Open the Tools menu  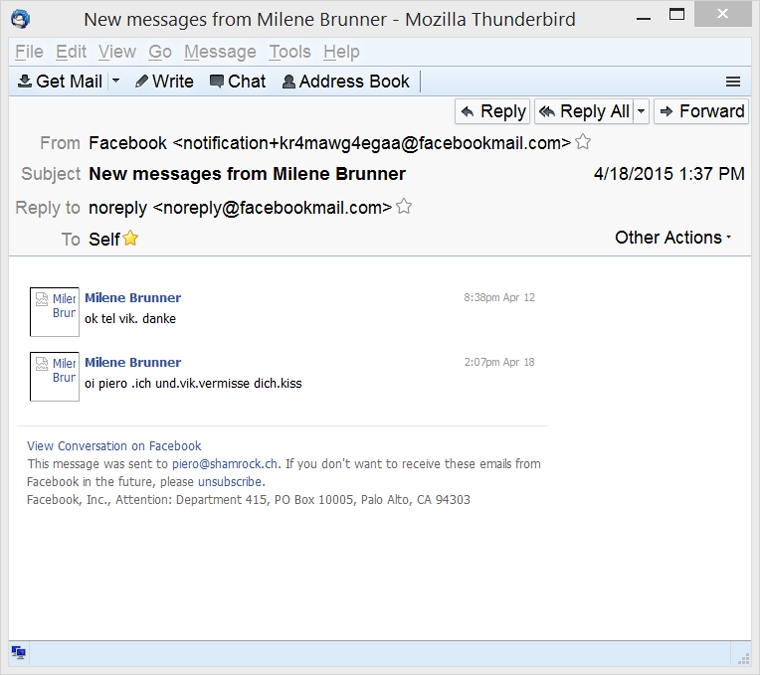[289, 52]
